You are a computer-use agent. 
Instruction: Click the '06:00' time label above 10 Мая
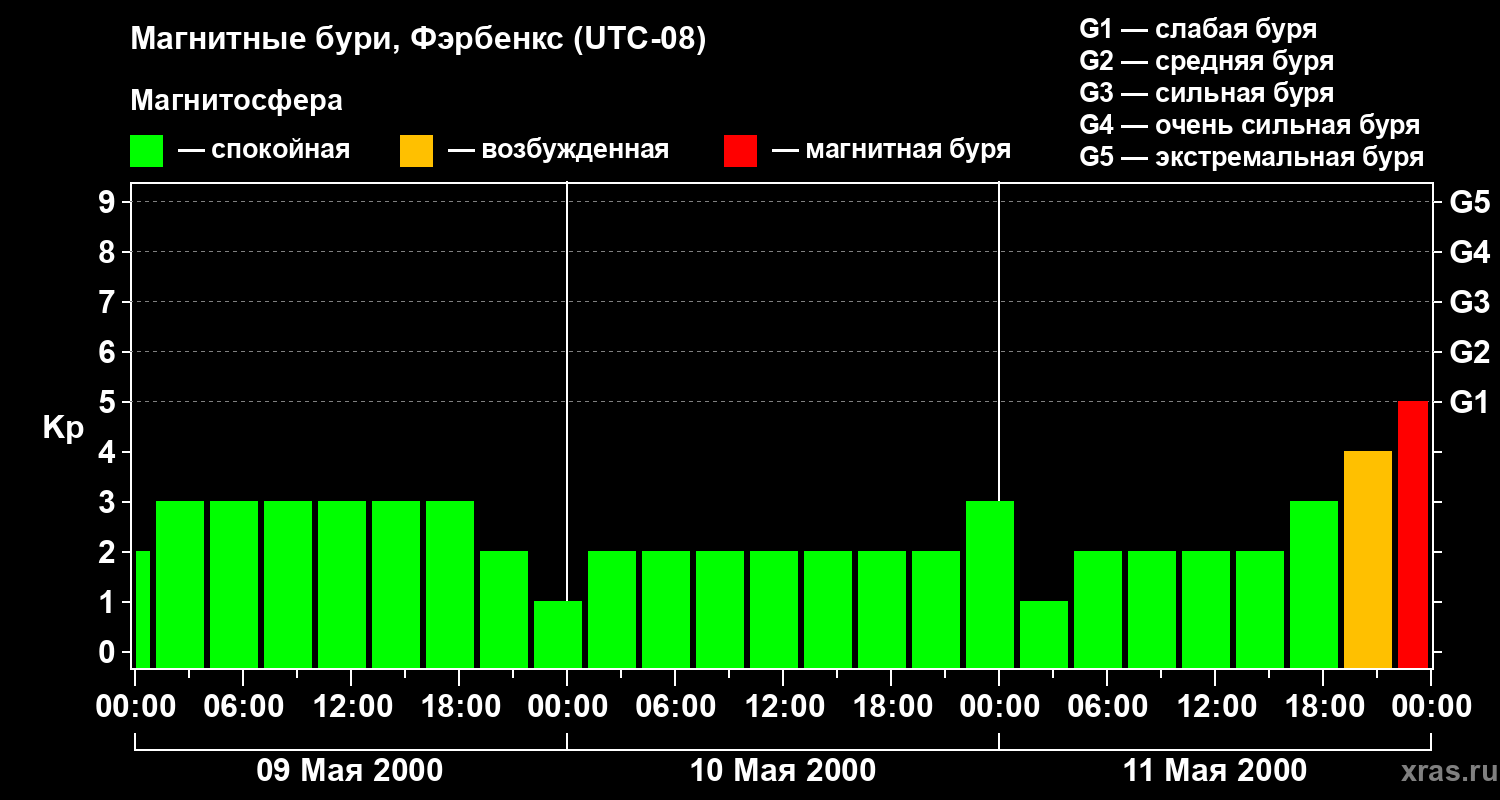point(675,707)
